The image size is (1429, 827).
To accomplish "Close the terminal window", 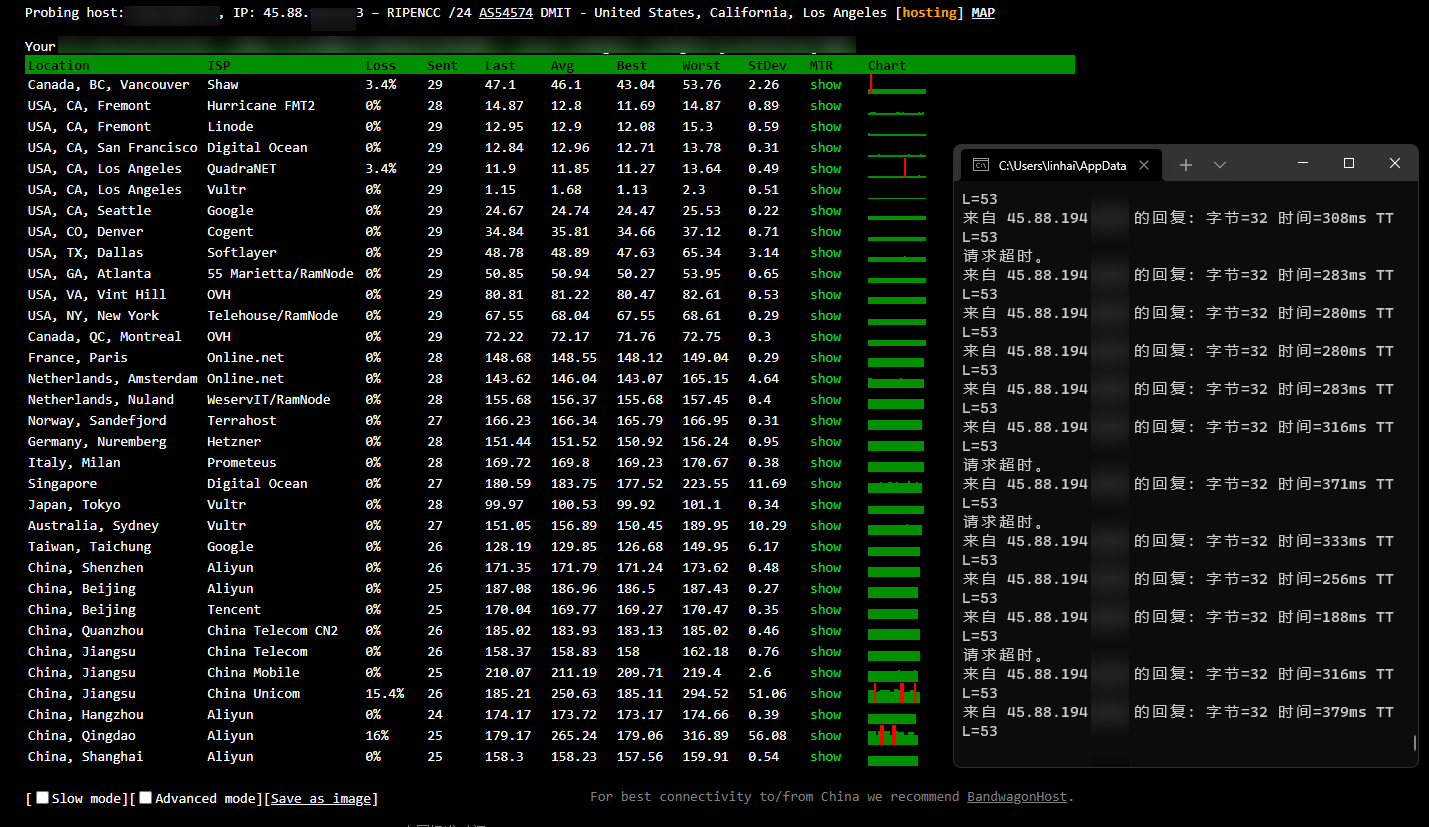I will pyautogui.click(x=1395, y=163).
